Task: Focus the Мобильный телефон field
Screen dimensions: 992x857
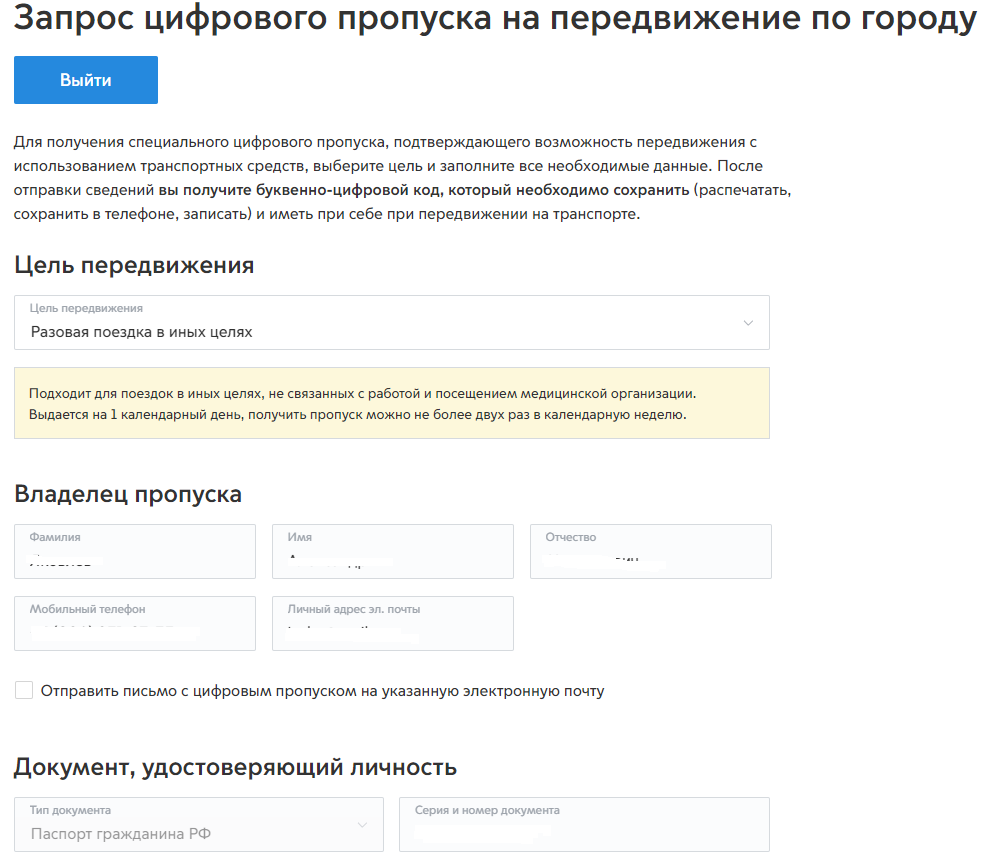Action: pyautogui.click(x=134, y=623)
